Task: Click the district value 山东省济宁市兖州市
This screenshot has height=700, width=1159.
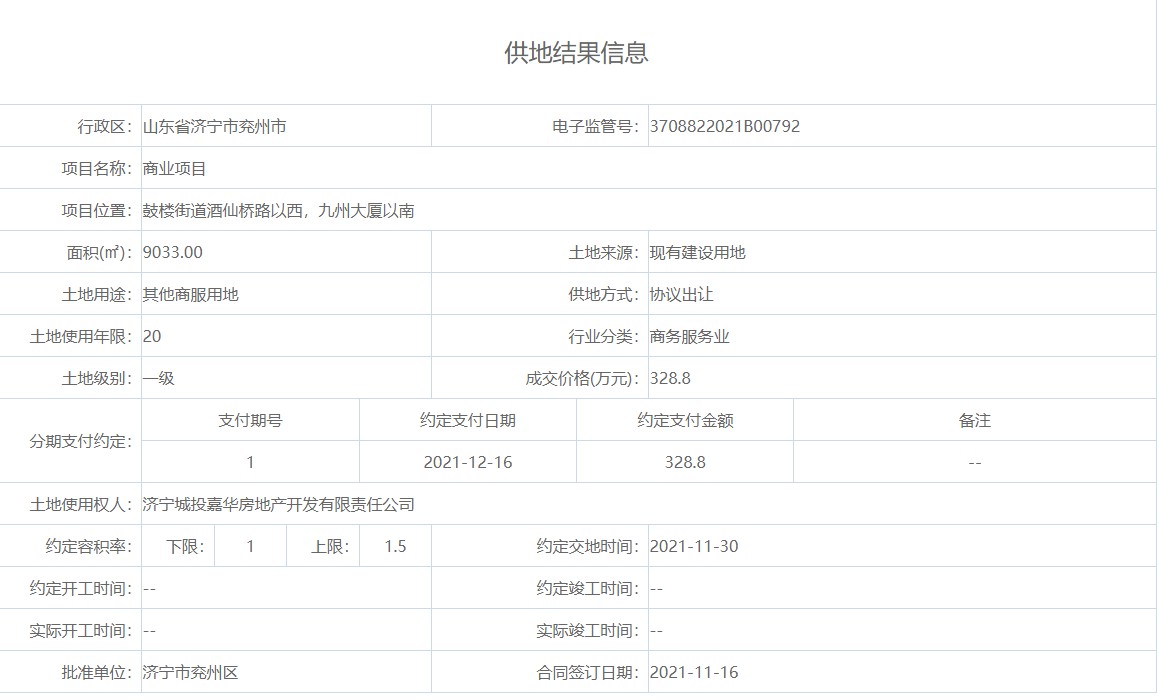Action: [214, 127]
